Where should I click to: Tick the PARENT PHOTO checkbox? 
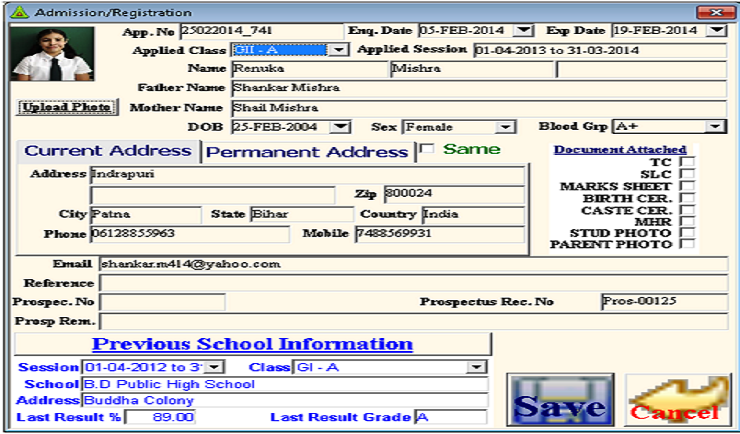pyautogui.click(x=687, y=243)
